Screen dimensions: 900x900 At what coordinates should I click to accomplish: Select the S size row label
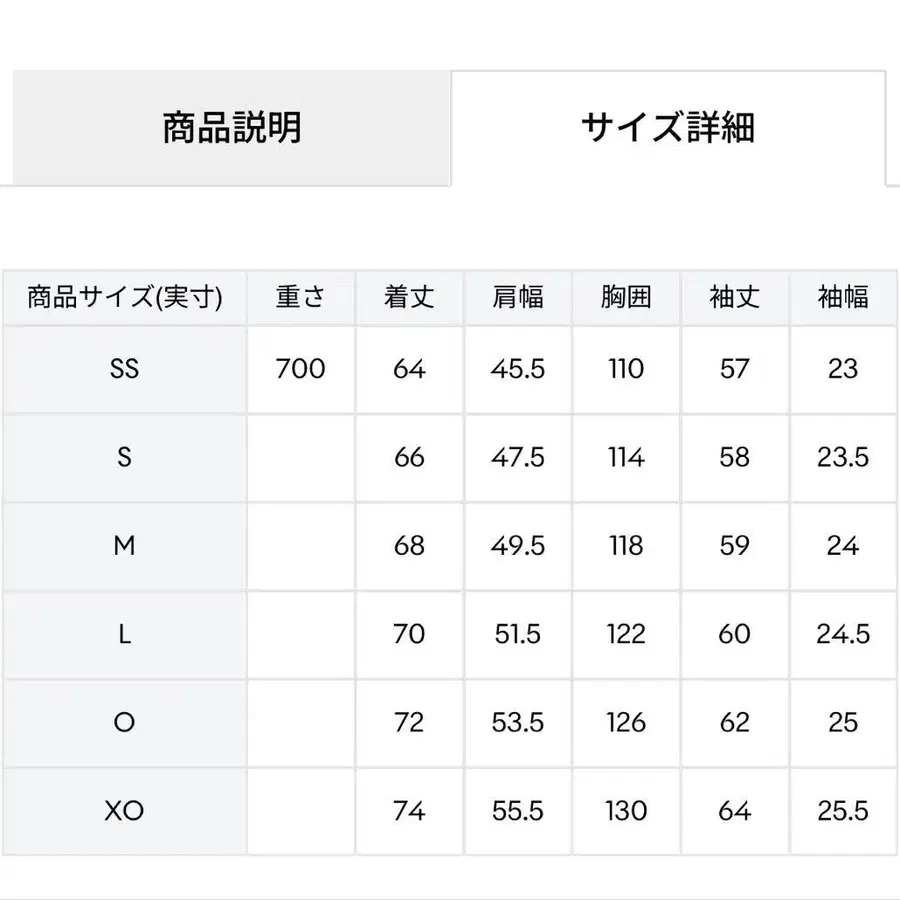(124, 457)
